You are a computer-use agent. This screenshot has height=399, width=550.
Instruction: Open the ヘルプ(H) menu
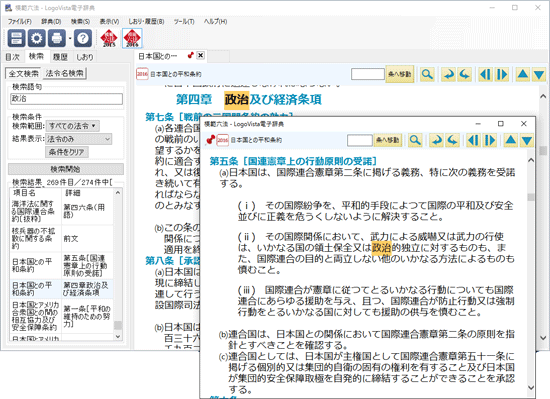tap(215, 21)
